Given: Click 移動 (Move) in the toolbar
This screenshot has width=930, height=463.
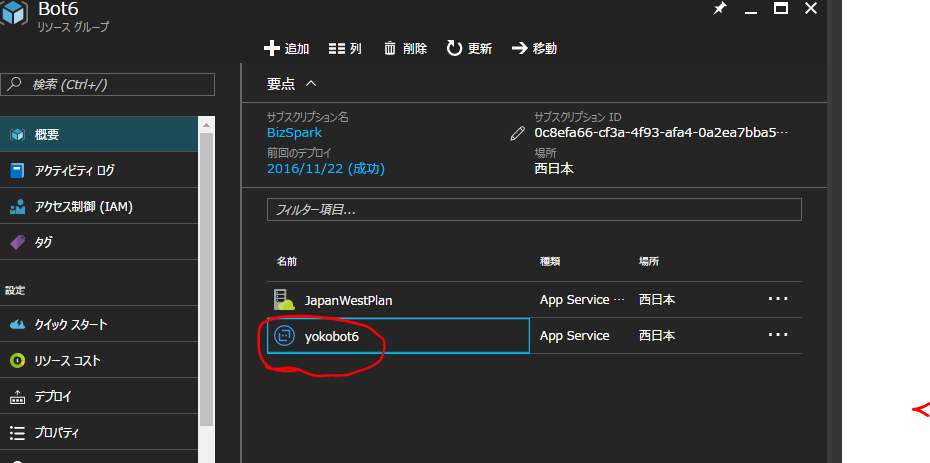Looking at the screenshot, I should [534, 49].
